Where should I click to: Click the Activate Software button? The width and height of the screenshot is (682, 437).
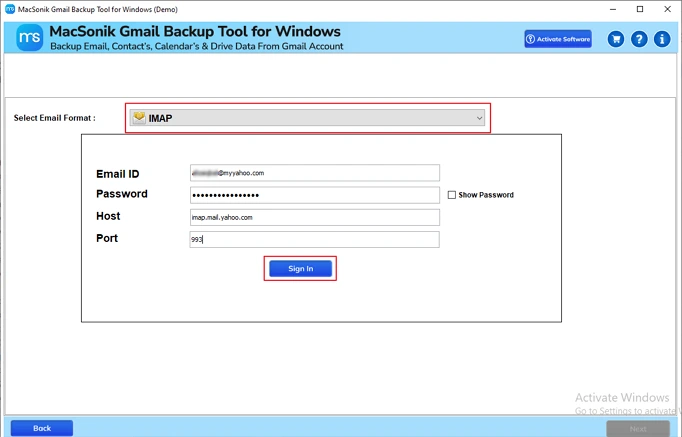pos(558,39)
